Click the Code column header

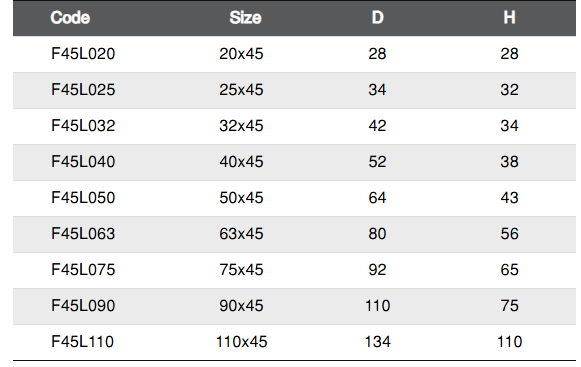pyautogui.click(x=70, y=17)
